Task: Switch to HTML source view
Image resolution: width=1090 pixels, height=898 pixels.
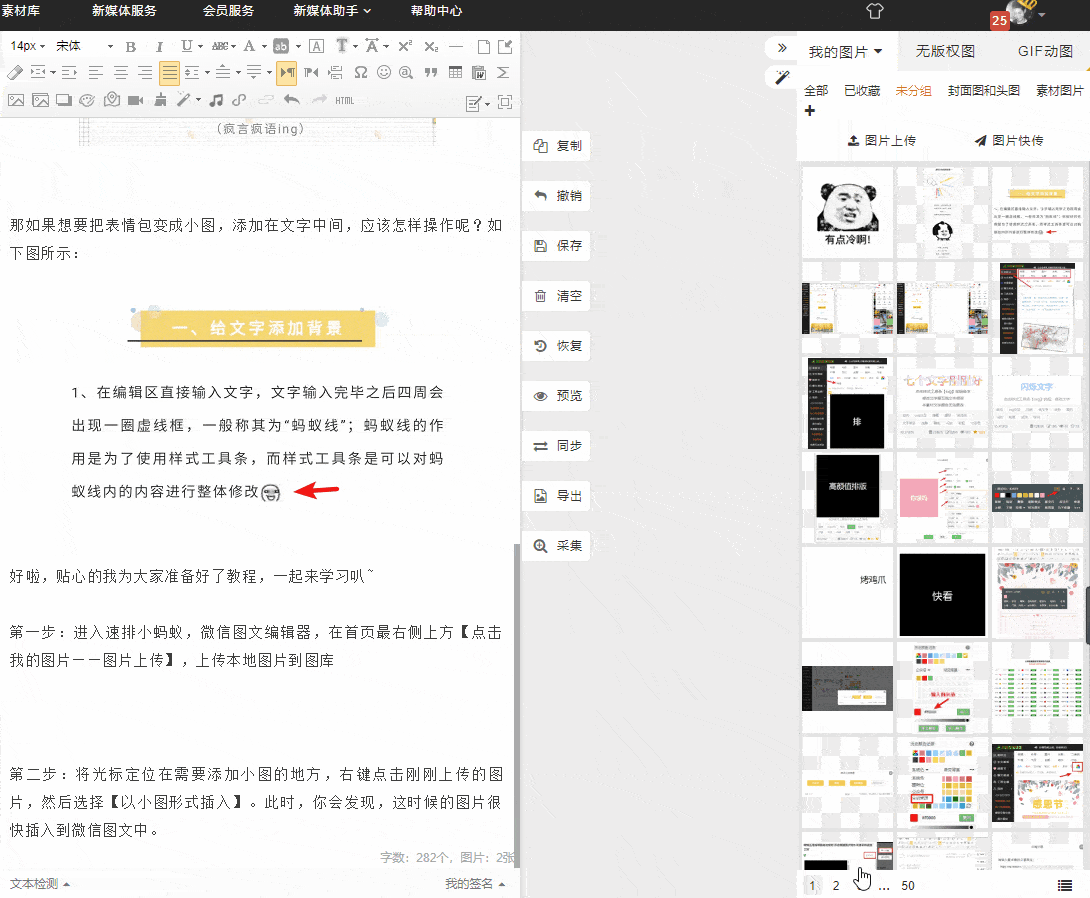Action: (x=344, y=99)
